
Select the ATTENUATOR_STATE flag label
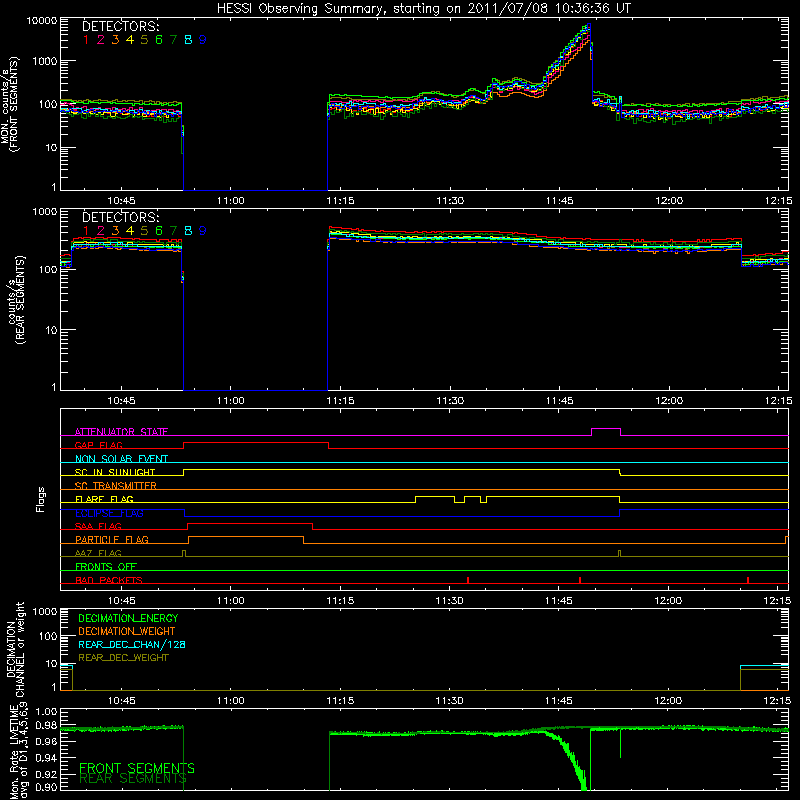(x=121, y=432)
